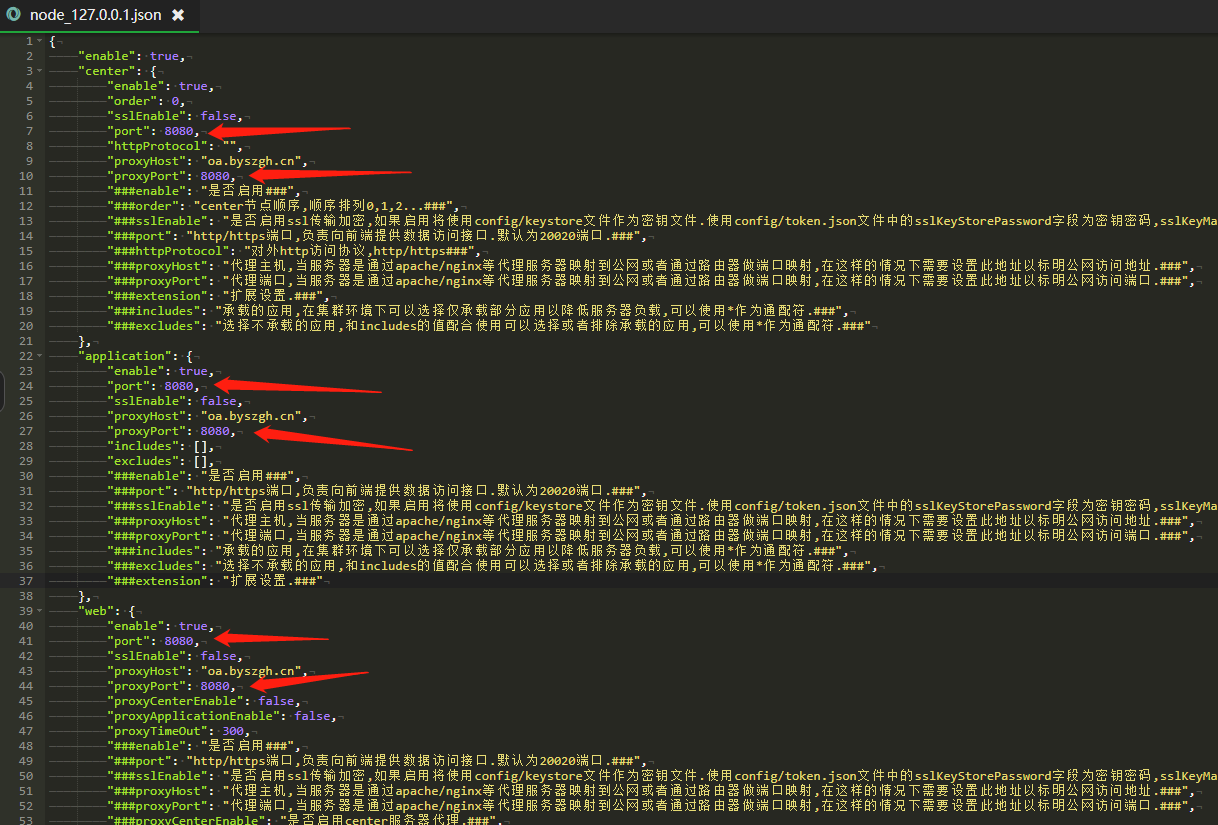Click the "oa.byszgh.cn" value on line 26
Image resolution: width=1218 pixels, height=825 pixels.
[250, 416]
